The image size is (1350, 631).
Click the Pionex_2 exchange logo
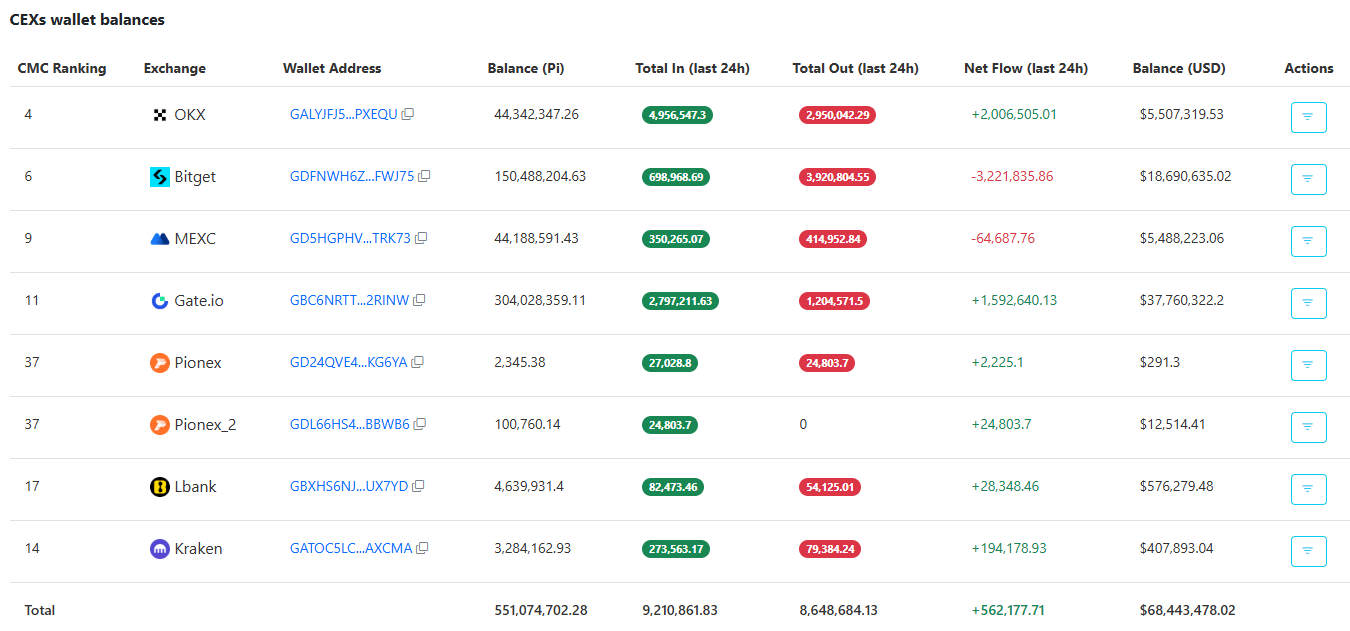click(x=159, y=425)
